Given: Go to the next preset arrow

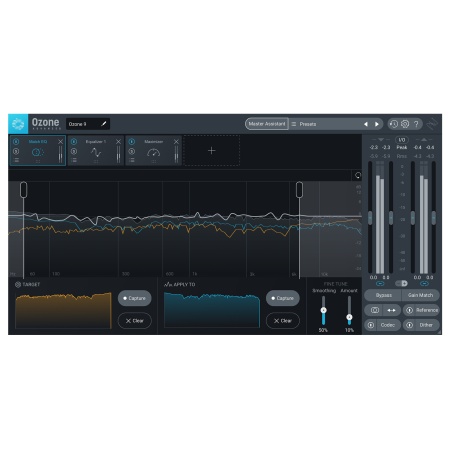Looking at the screenshot, I should pos(377,124).
